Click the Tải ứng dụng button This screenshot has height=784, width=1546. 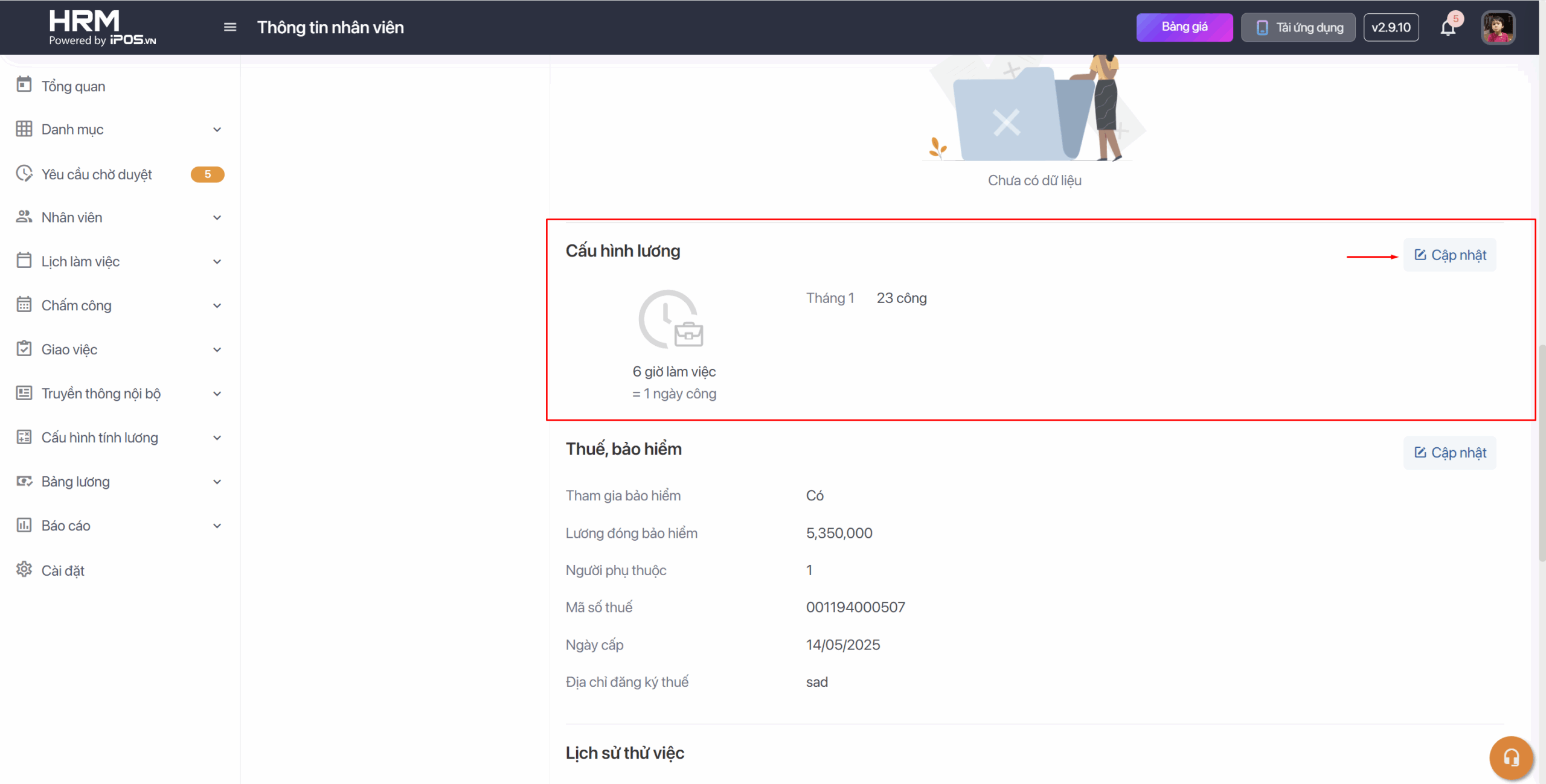(1298, 28)
